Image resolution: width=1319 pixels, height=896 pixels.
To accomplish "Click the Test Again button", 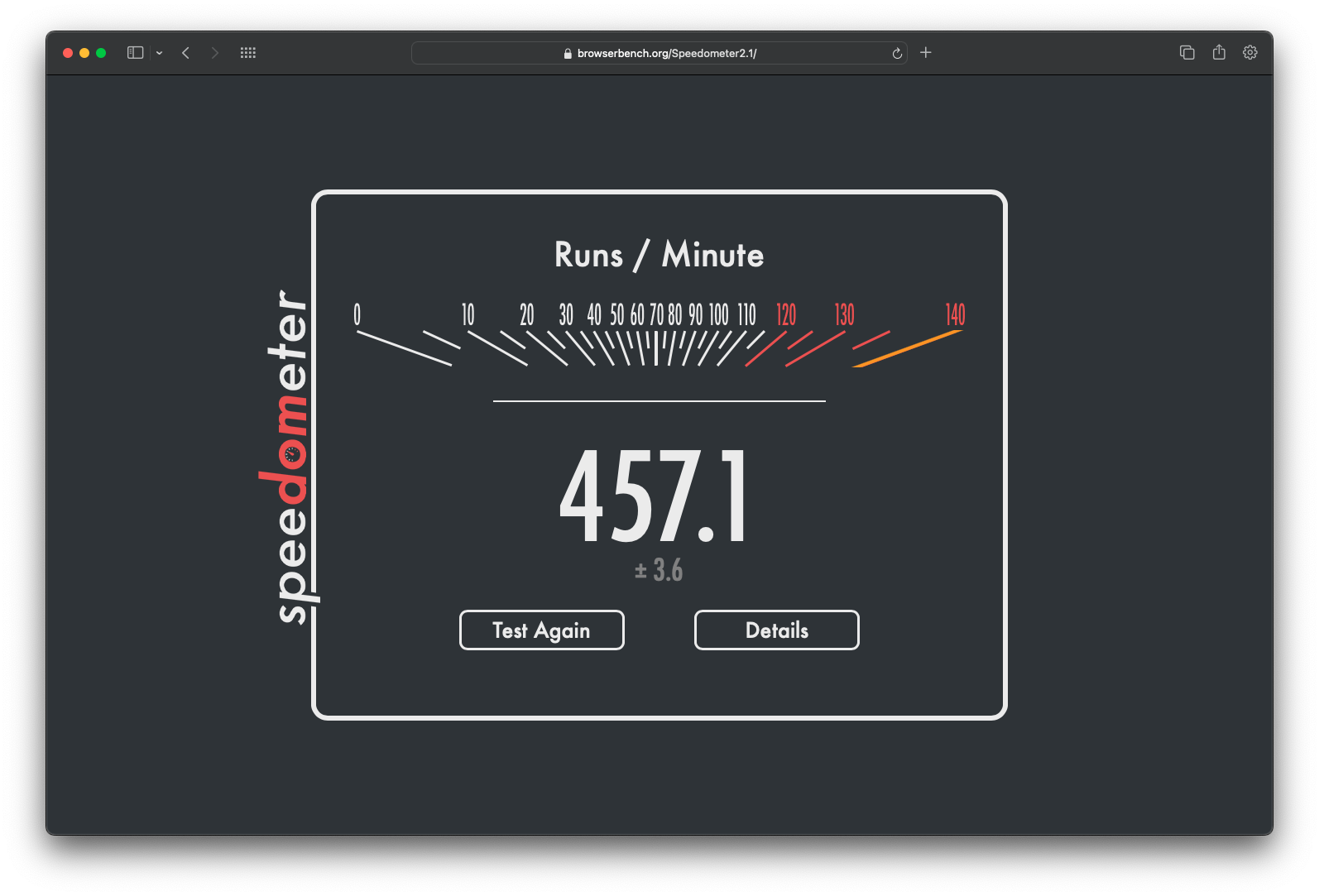I will point(542,630).
